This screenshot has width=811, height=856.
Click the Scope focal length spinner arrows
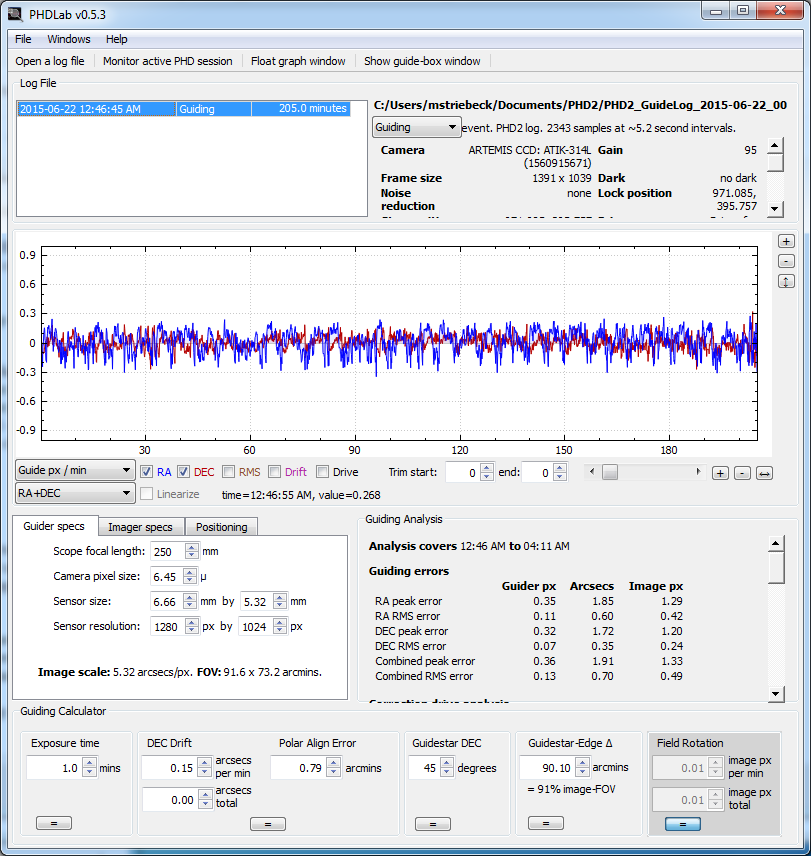[x=192, y=551]
